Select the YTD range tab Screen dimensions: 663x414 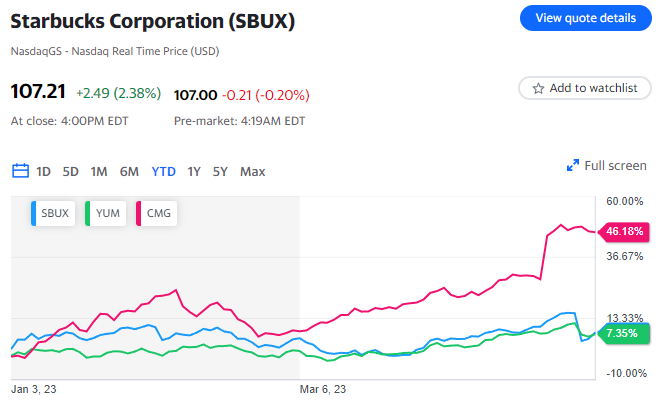click(163, 171)
